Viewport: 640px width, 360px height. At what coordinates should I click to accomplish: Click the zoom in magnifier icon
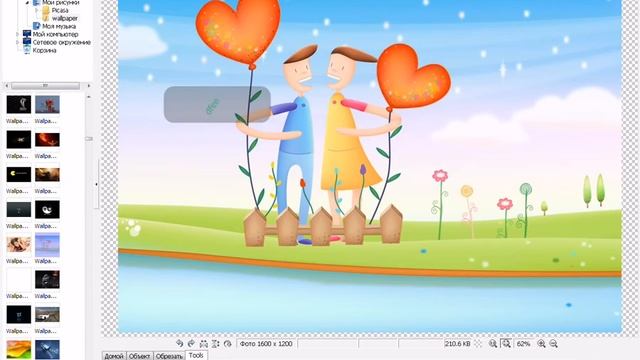point(541,344)
